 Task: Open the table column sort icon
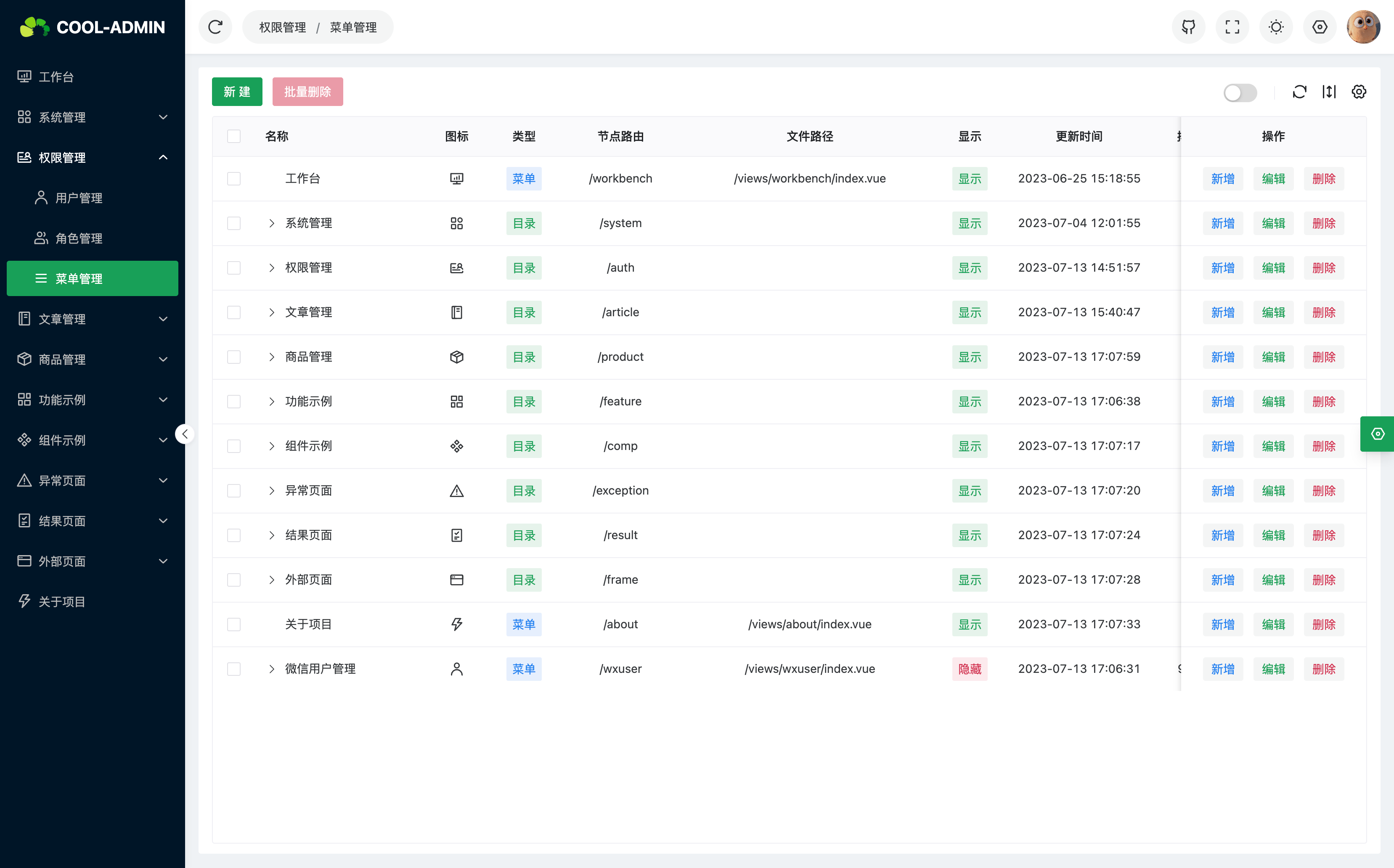click(1329, 92)
